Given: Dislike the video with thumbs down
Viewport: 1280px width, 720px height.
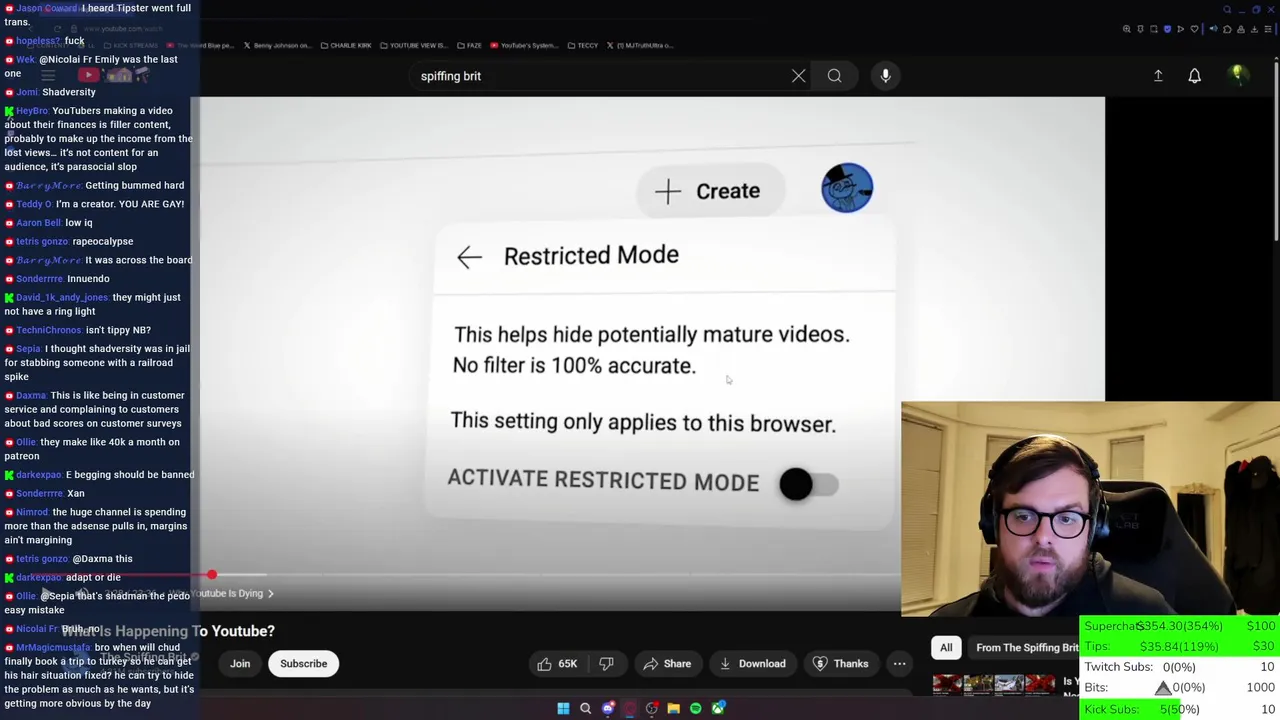Looking at the screenshot, I should point(606,664).
